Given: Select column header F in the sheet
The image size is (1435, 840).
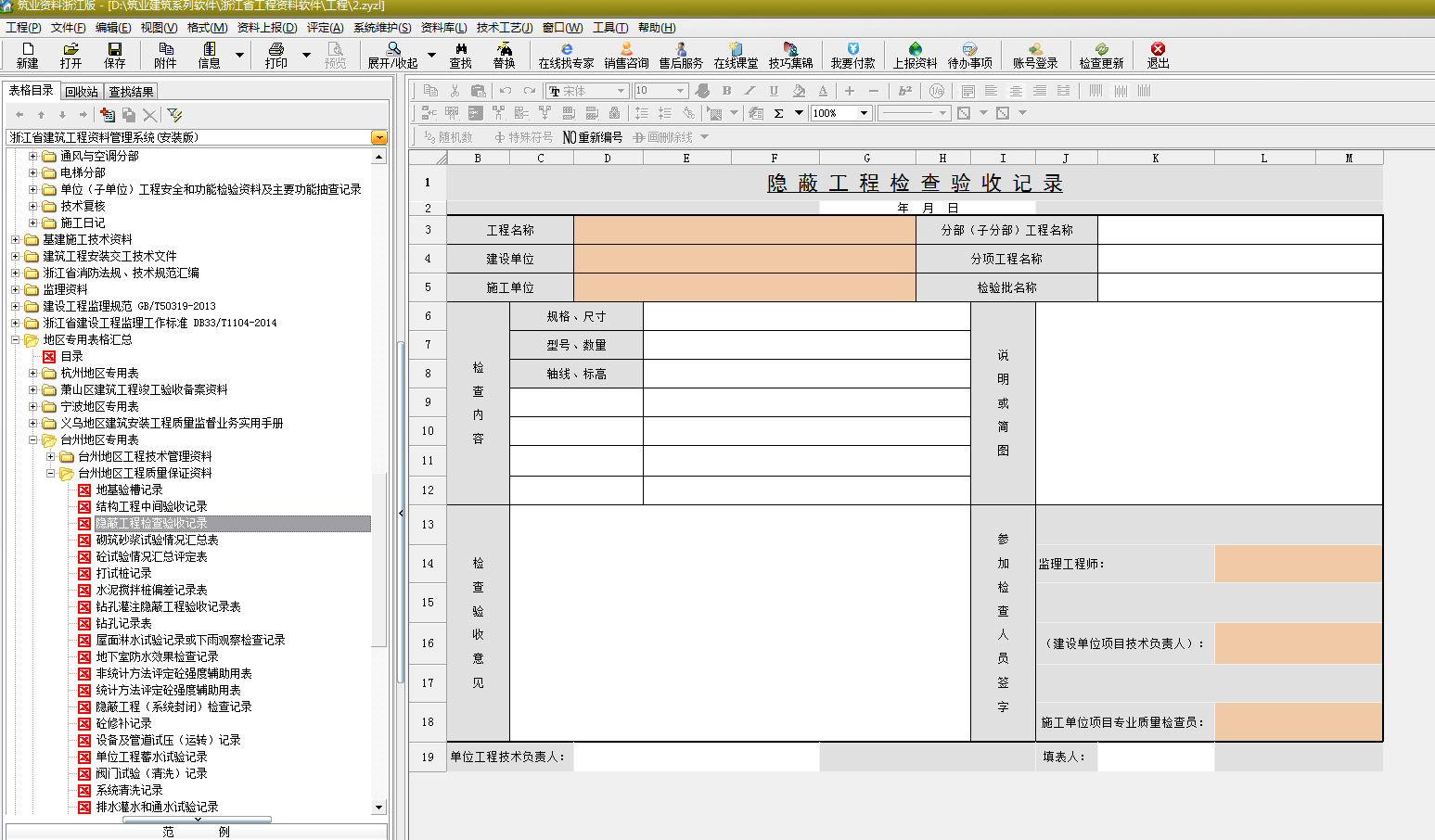Looking at the screenshot, I should (775, 158).
